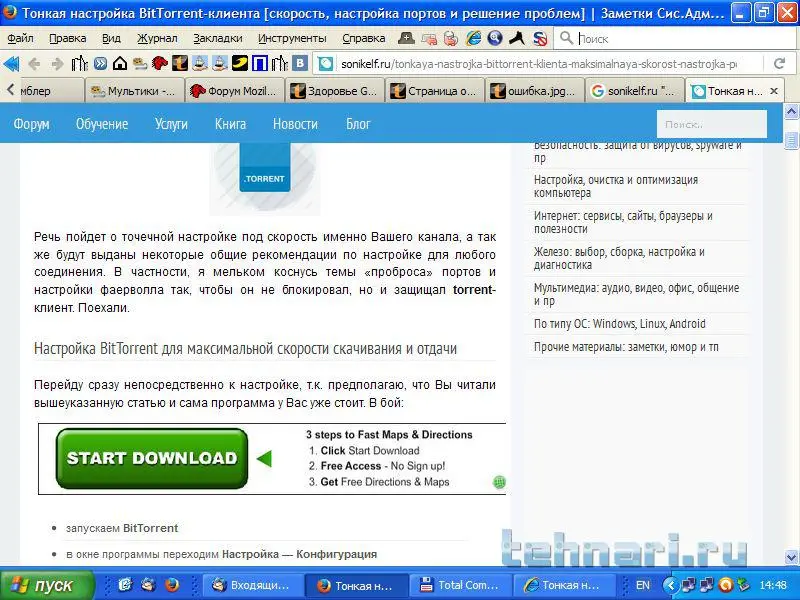Image resolution: width=800 pixels, height=600 pixels.
Task: Launch Firefox from the quick launch bar
Action: point(172,584)
